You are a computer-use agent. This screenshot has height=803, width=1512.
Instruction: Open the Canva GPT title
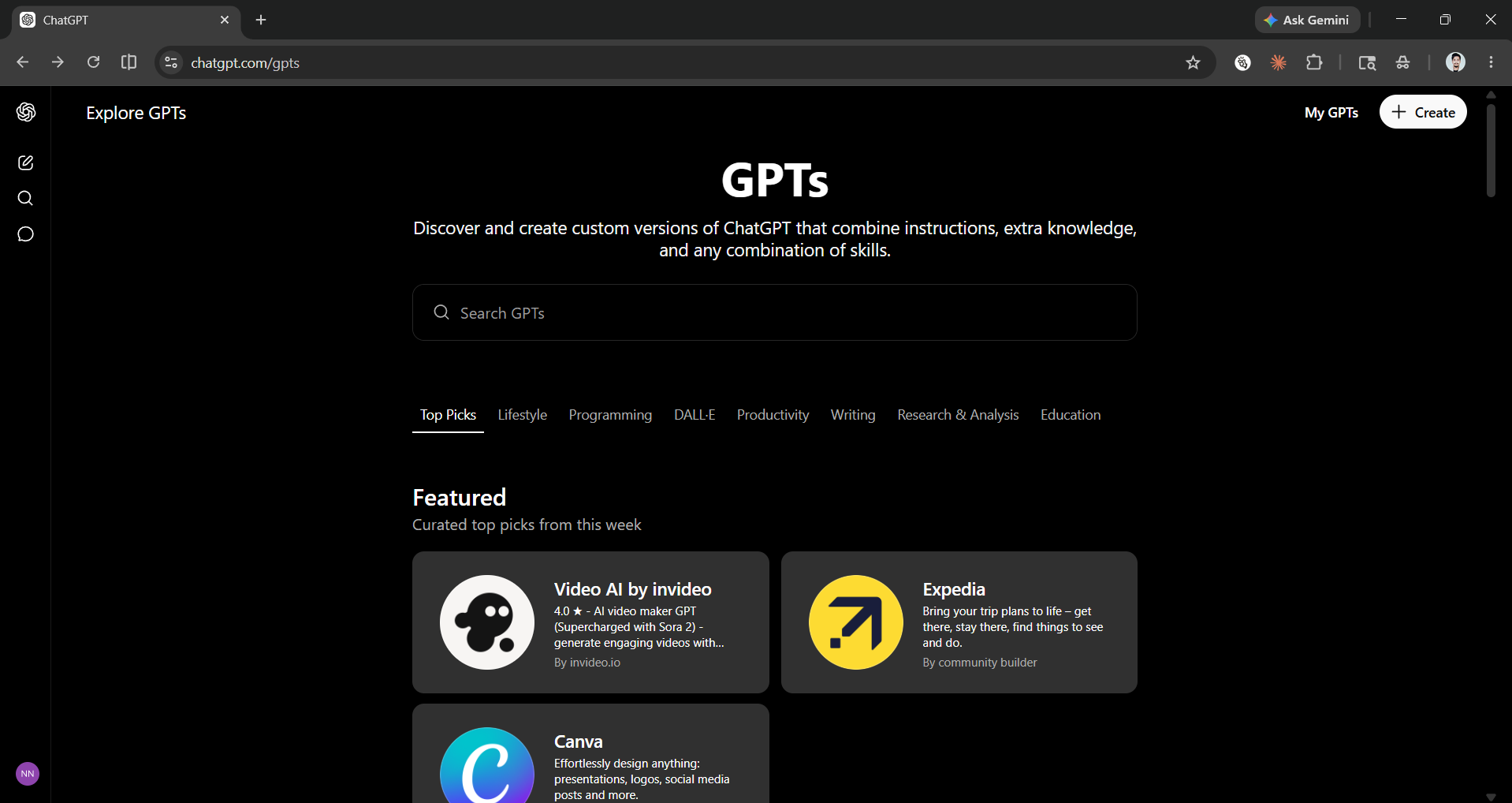(x=579, y=741)
